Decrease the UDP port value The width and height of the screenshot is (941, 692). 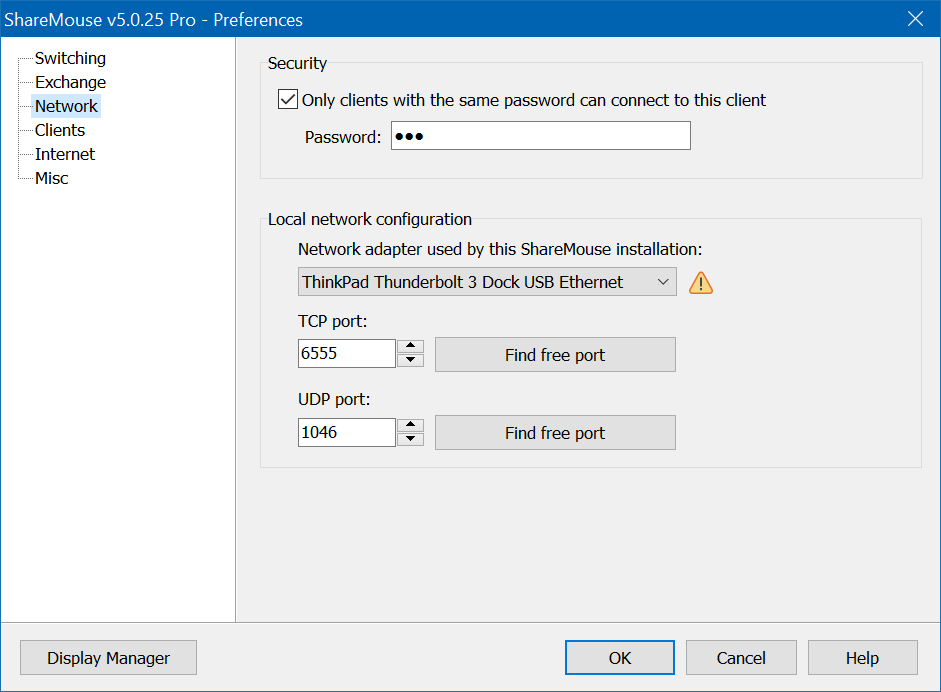411,439
